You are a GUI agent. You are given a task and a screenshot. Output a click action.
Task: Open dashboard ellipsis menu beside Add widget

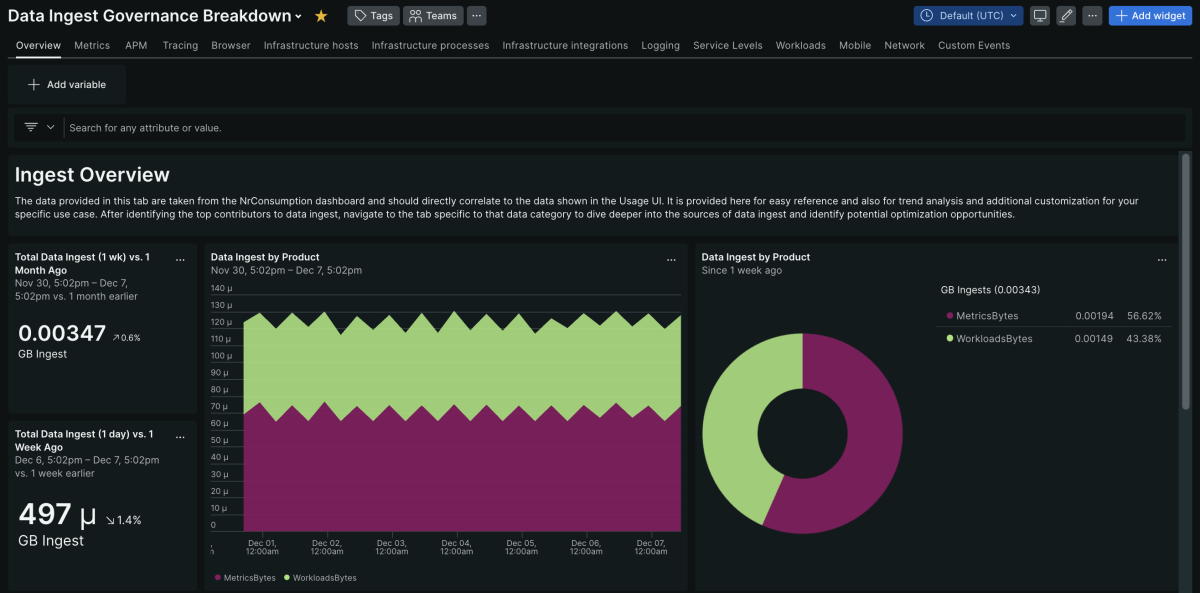[x=1092, y=16]
